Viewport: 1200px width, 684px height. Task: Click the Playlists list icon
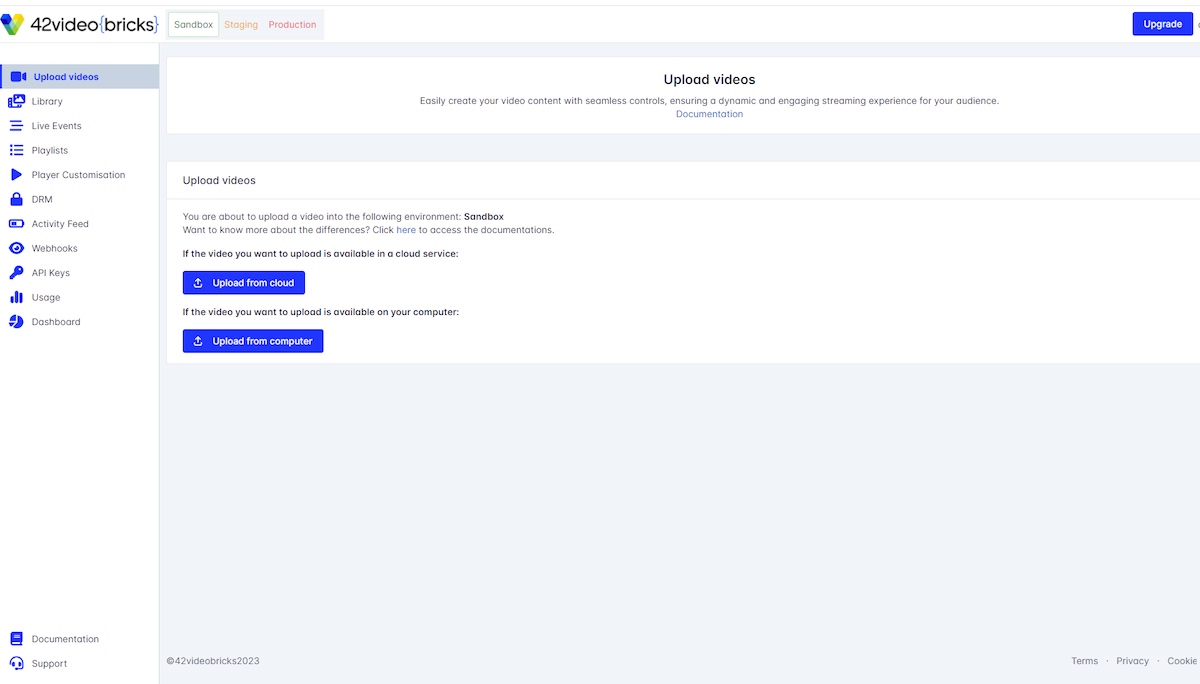pos(16,150)
